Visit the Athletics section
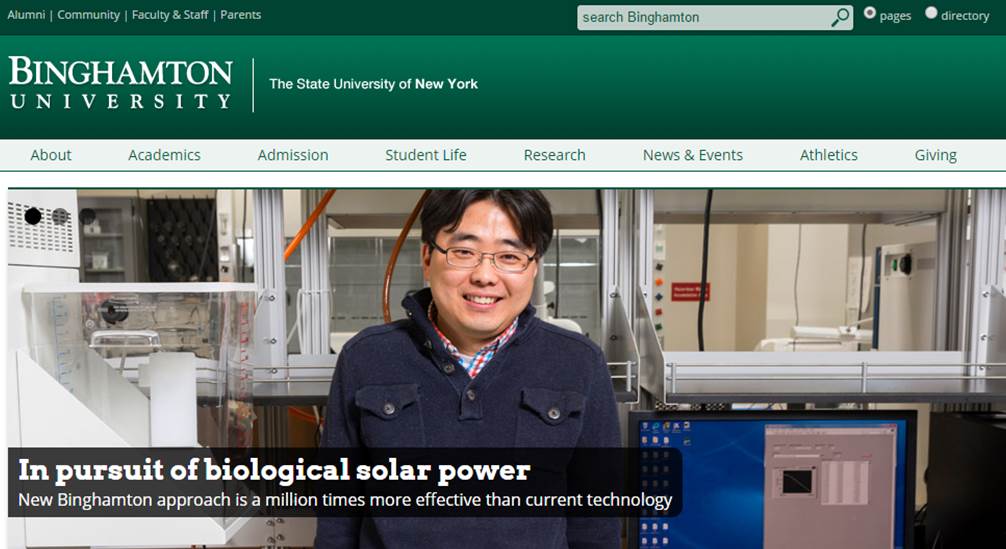1006x549 pixels. click(x=828, y=155)
